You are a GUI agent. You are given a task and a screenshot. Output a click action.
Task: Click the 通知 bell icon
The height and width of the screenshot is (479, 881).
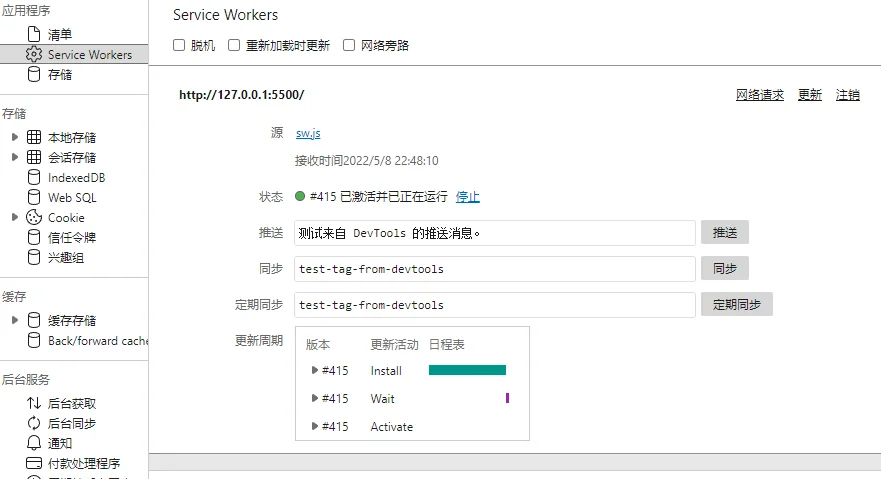pyautogui.click(x=34, y=443)
